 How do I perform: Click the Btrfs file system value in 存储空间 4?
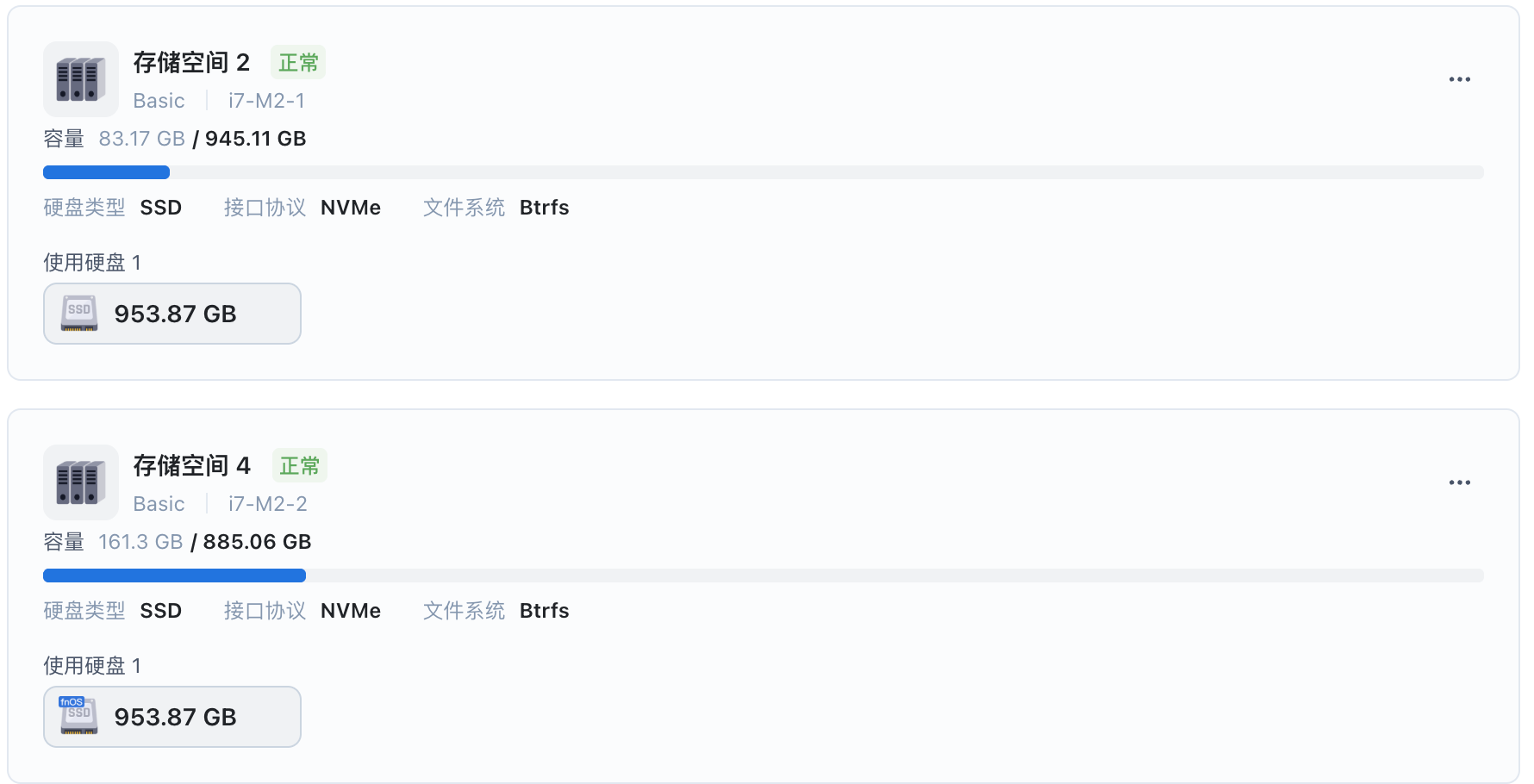point(544,611)
